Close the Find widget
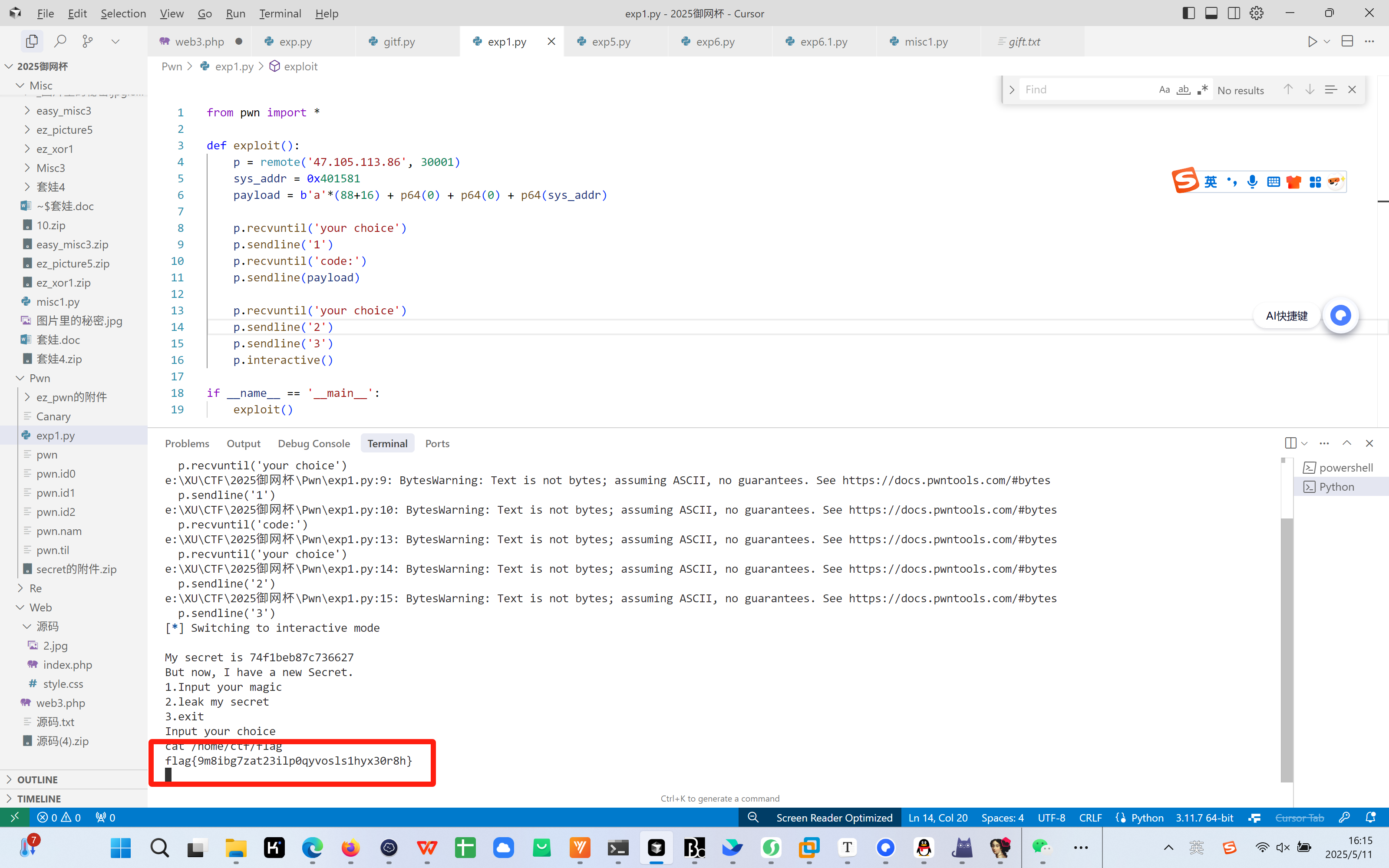The height and width of the screenshot is (868, 1389). 1352,89
